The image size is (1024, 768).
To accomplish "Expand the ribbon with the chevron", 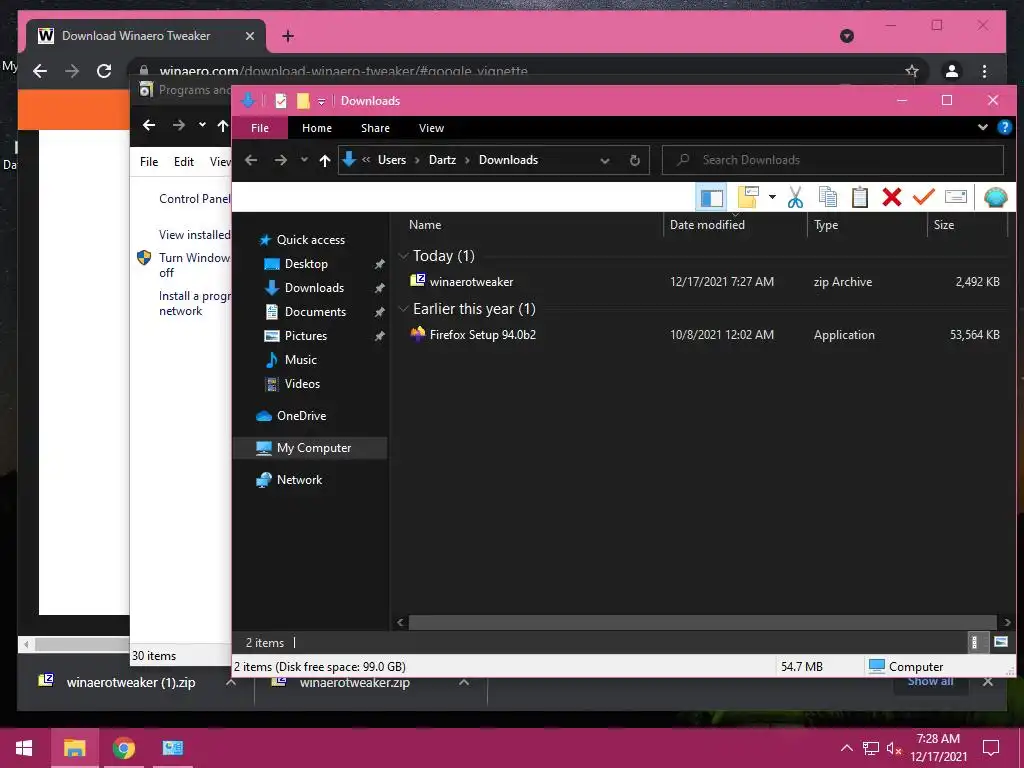I will [982, 127].
